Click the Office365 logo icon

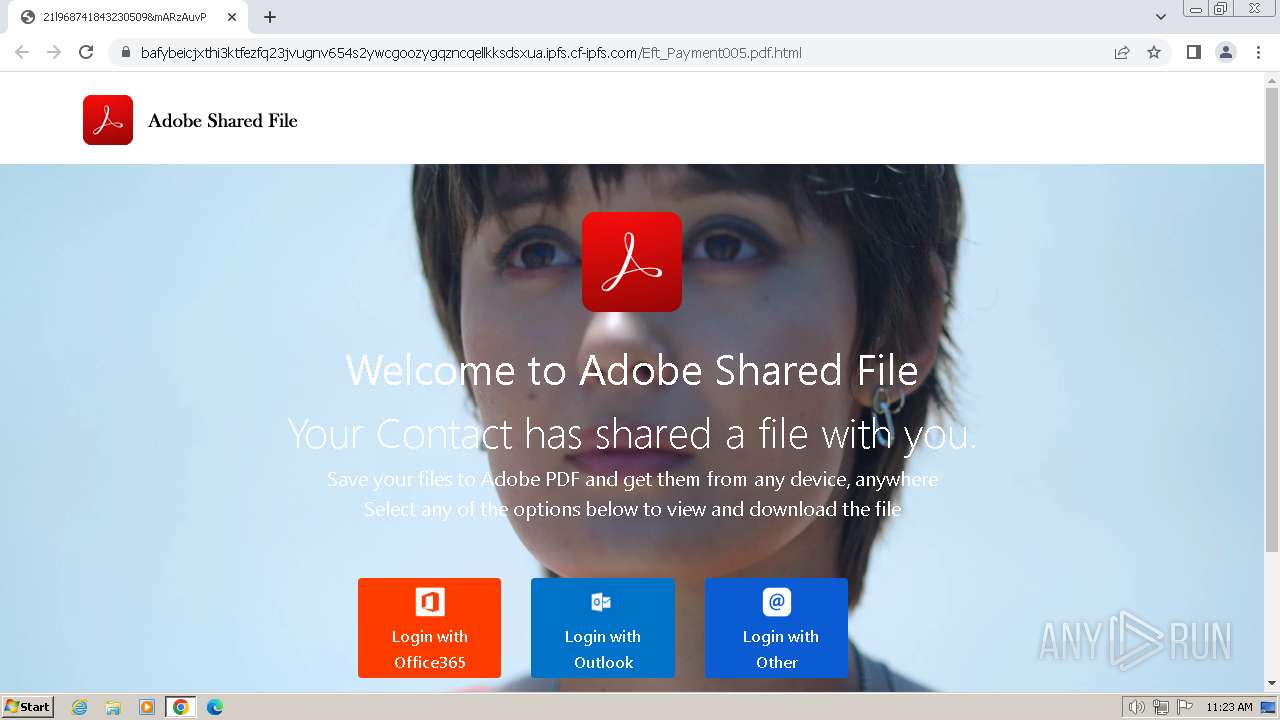(430, 602)
